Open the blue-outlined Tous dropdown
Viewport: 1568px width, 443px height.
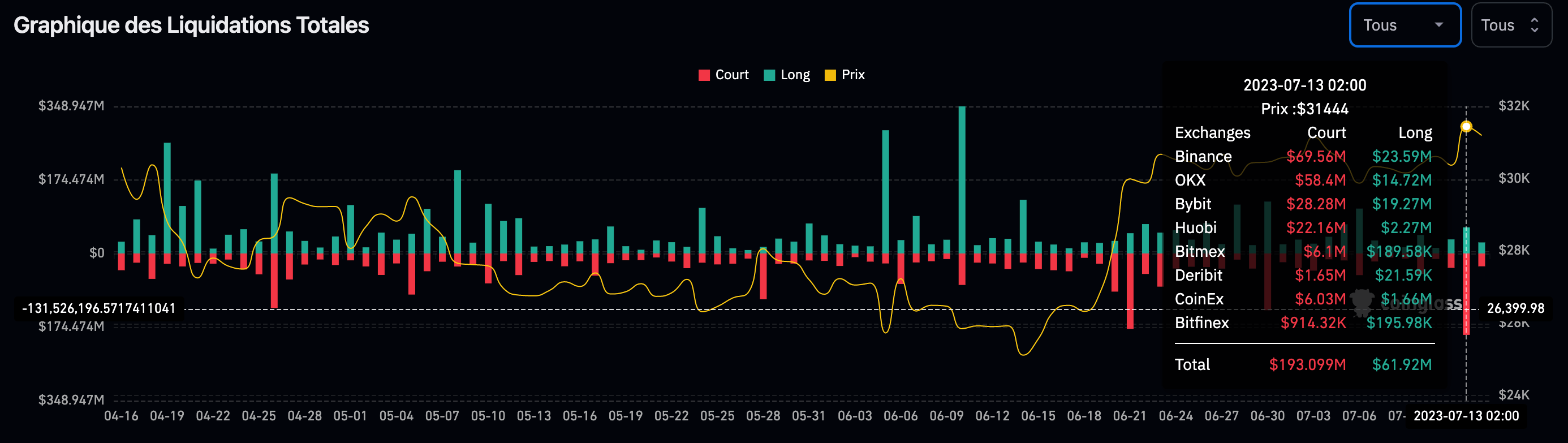point(1405,25)
